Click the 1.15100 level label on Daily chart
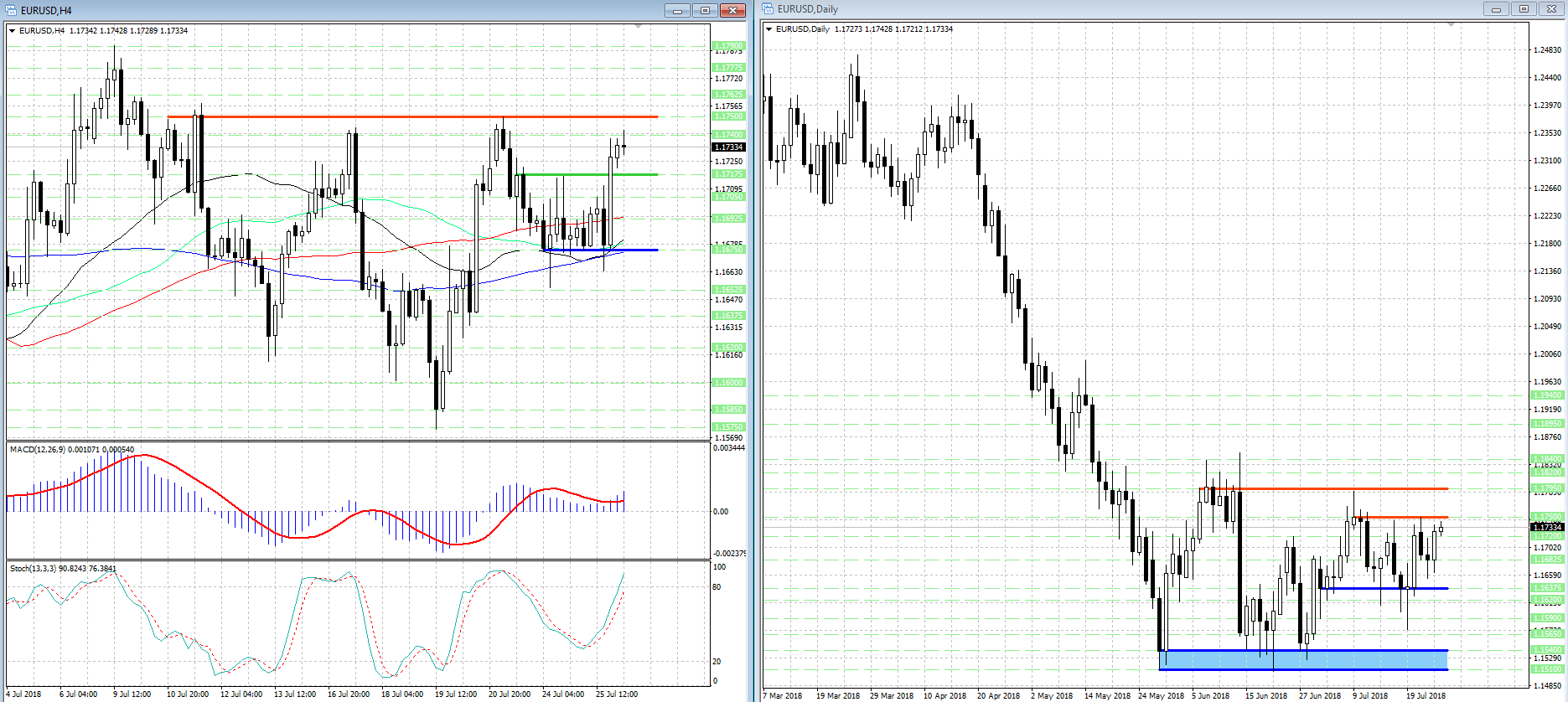This screenshot has width=1568, height=702. coord(1547,669)
